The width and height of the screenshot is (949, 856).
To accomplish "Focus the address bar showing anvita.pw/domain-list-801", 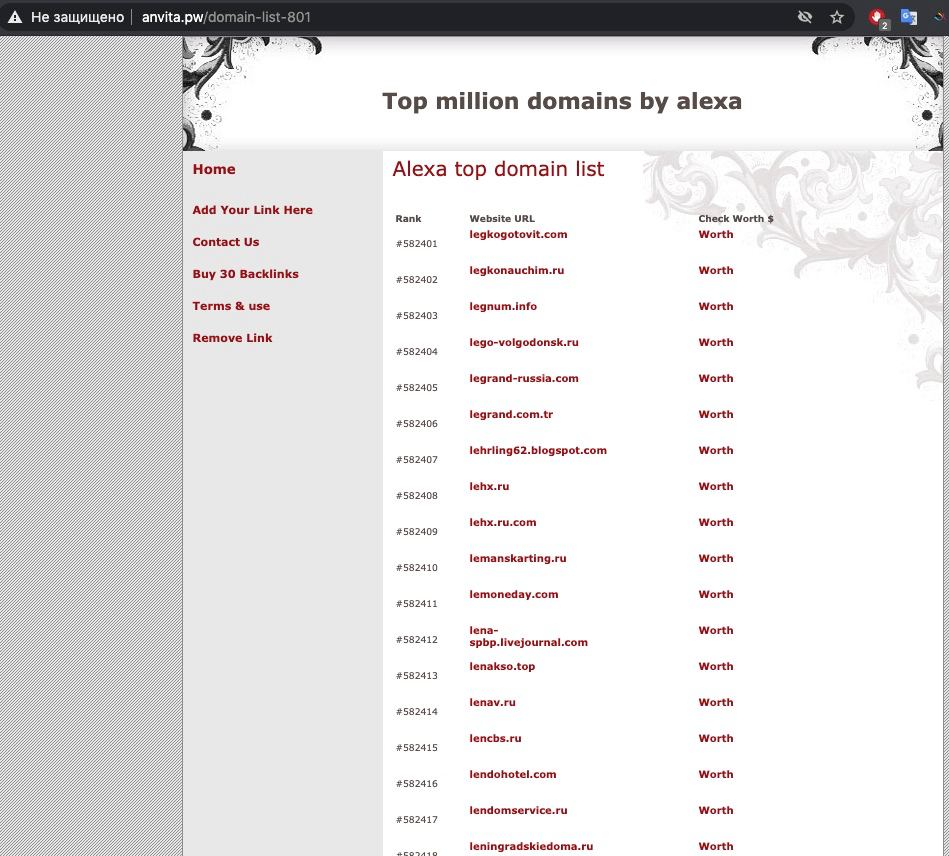I will click(x=424, y=17).
